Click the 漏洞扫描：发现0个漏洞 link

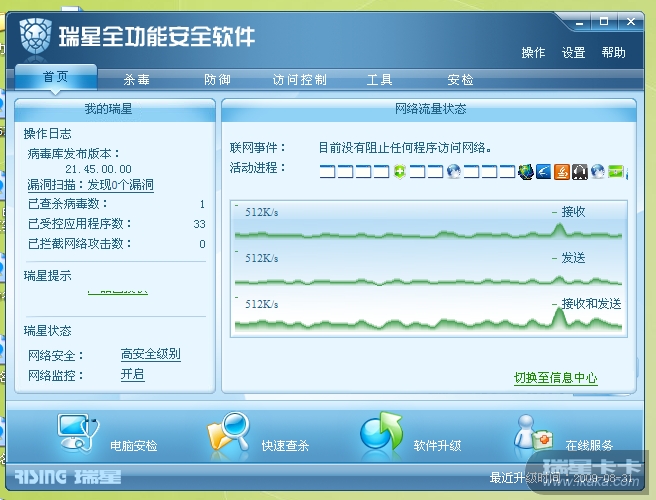90,185
